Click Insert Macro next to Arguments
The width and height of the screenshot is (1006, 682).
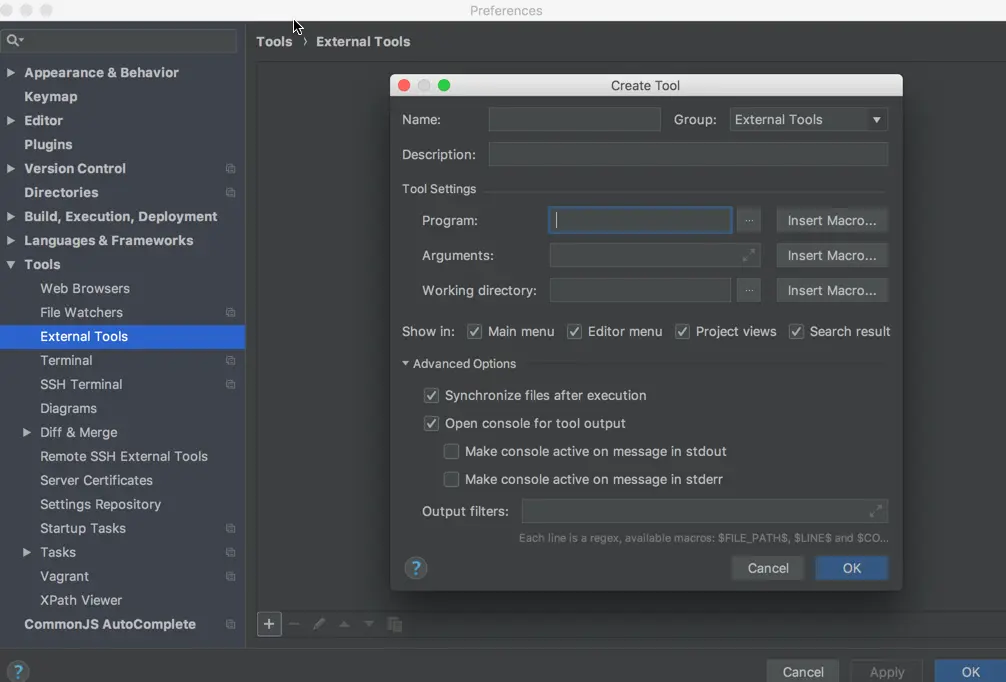pos(831,255)
